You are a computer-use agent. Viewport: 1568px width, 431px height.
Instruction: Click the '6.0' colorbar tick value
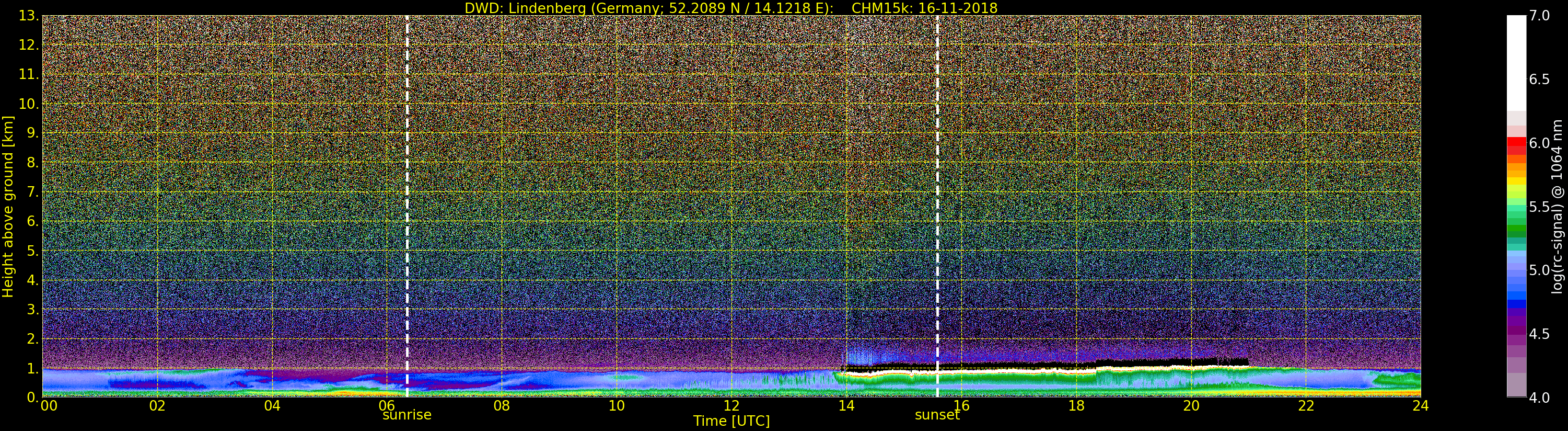click(x=1539, y=143)
